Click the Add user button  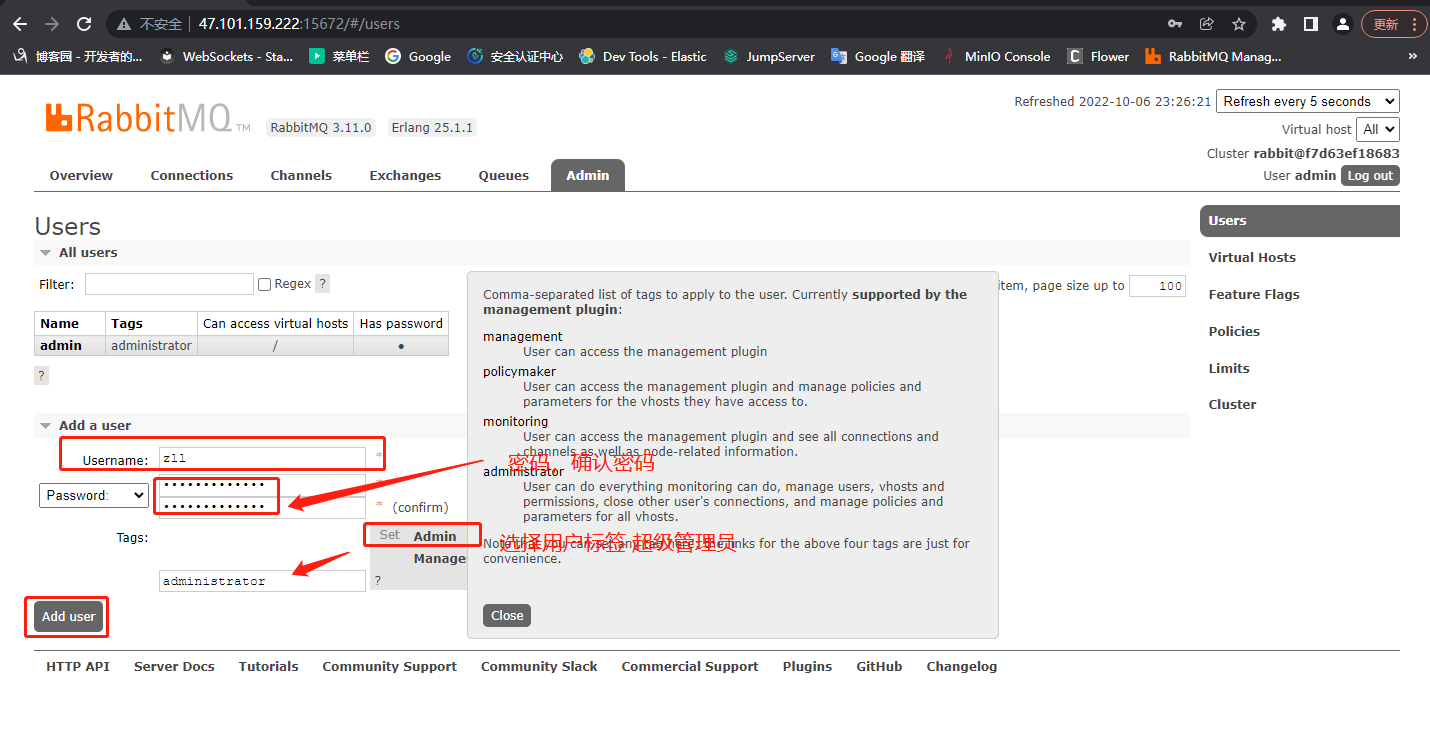click(68, 617)
